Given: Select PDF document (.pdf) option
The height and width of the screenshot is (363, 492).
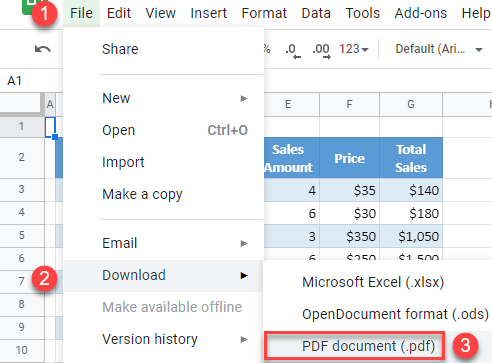Looking at the screenshot, I should [378, 346].
